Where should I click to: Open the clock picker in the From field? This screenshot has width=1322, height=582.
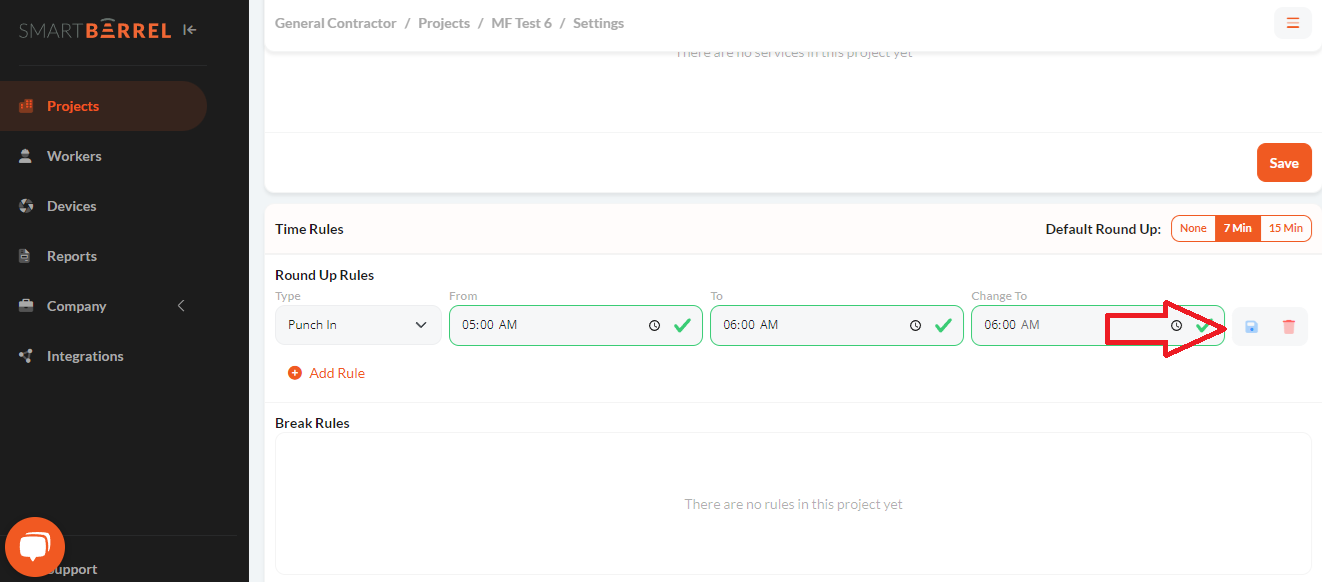(654, 325)
